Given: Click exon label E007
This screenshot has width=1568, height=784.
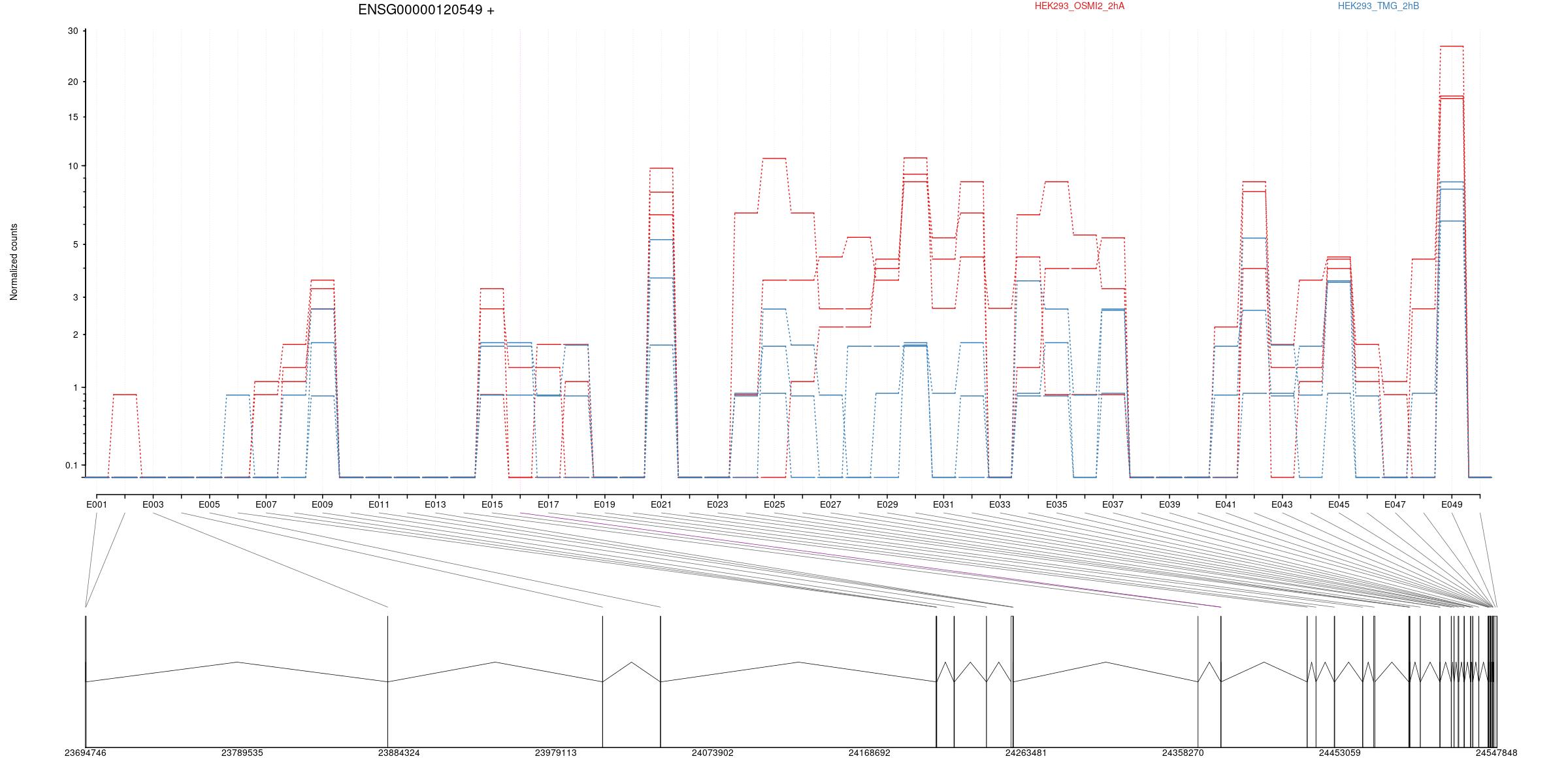Looking at the screenshot, I should point(266,504).
